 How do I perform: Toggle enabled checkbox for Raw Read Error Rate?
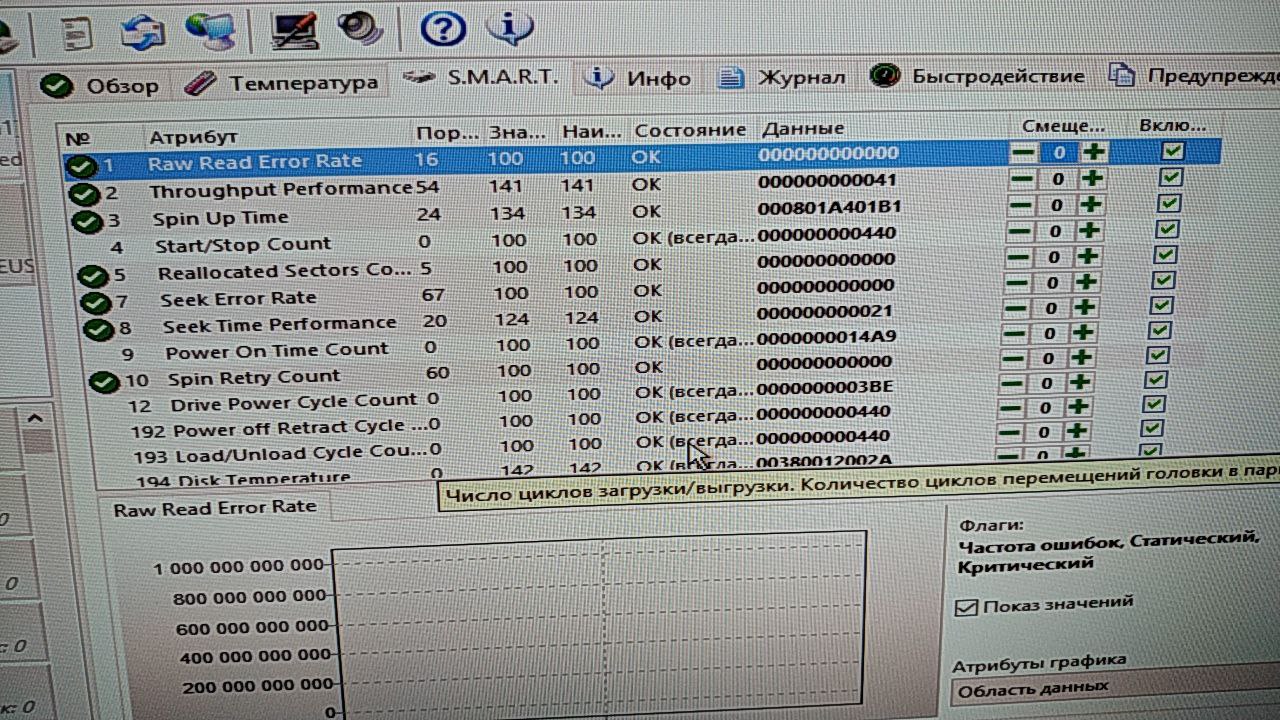(1172, 152)
